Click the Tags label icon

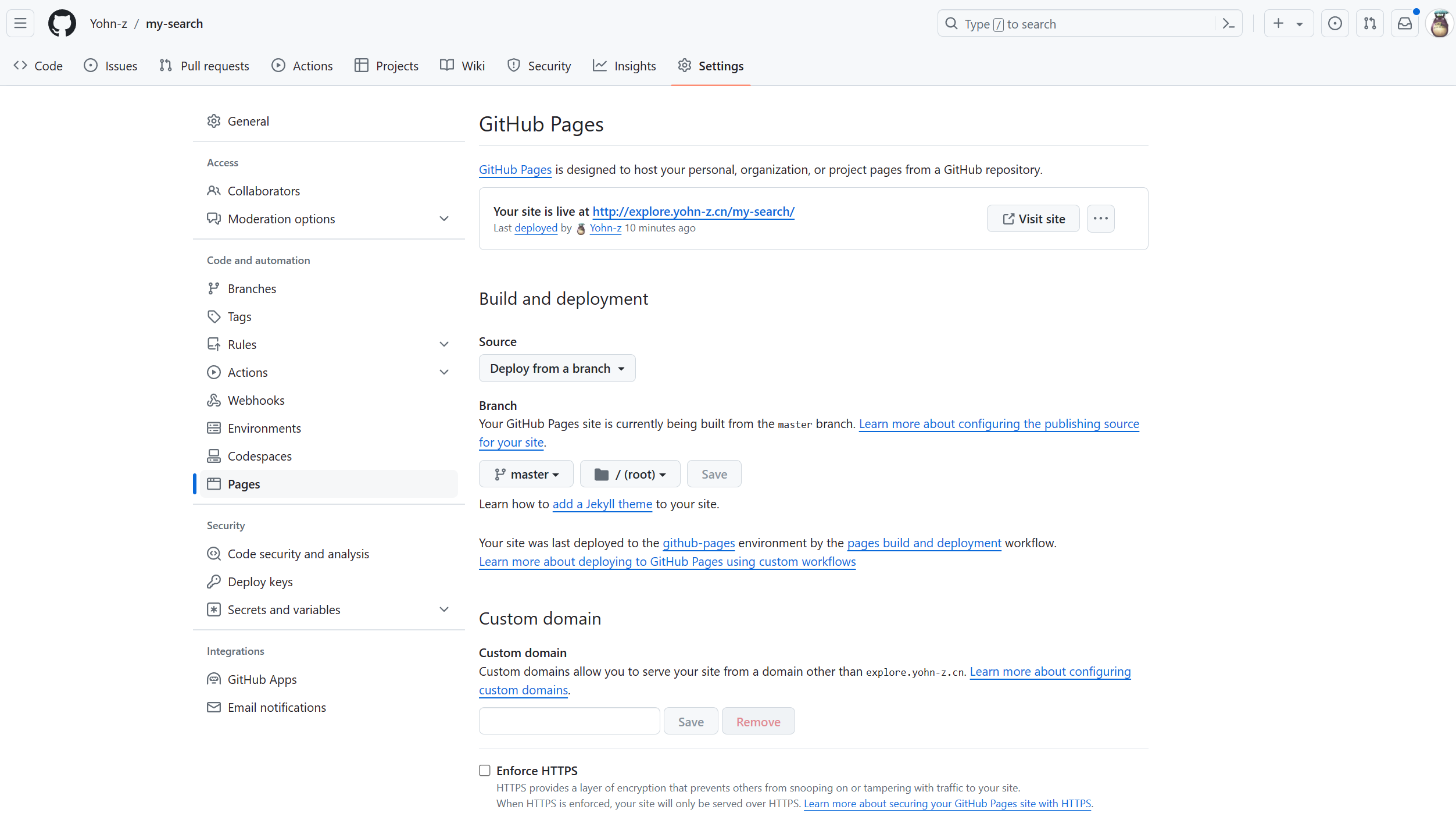(x=214, y=316)
